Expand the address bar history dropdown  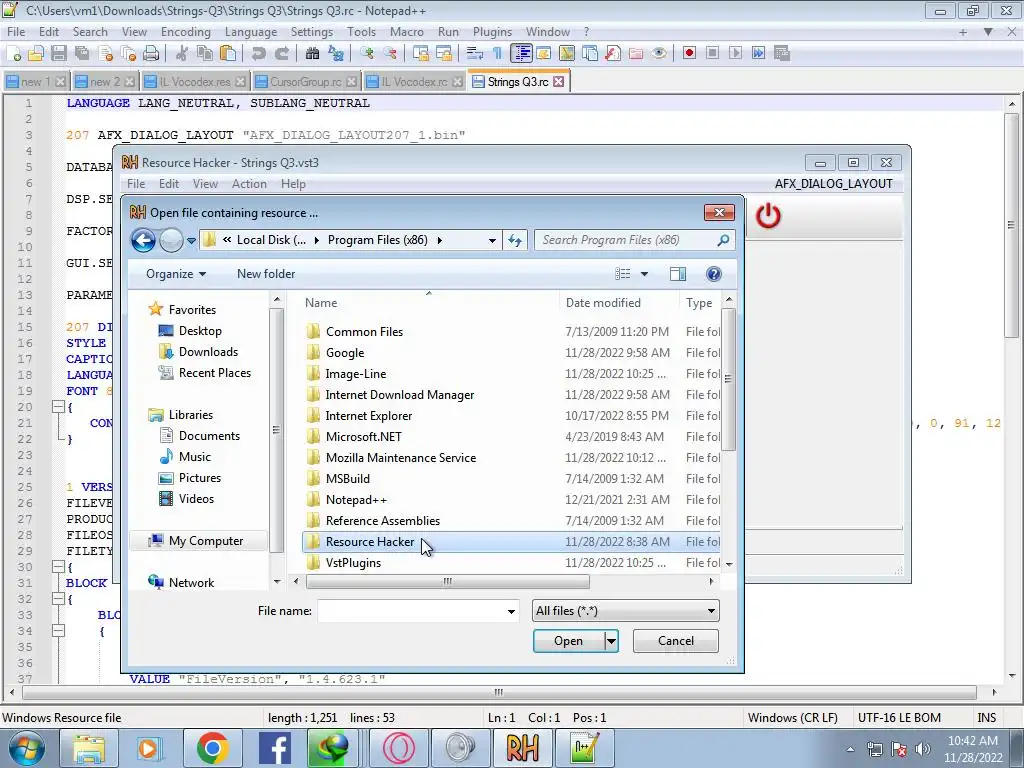click(x=492, y=240)
